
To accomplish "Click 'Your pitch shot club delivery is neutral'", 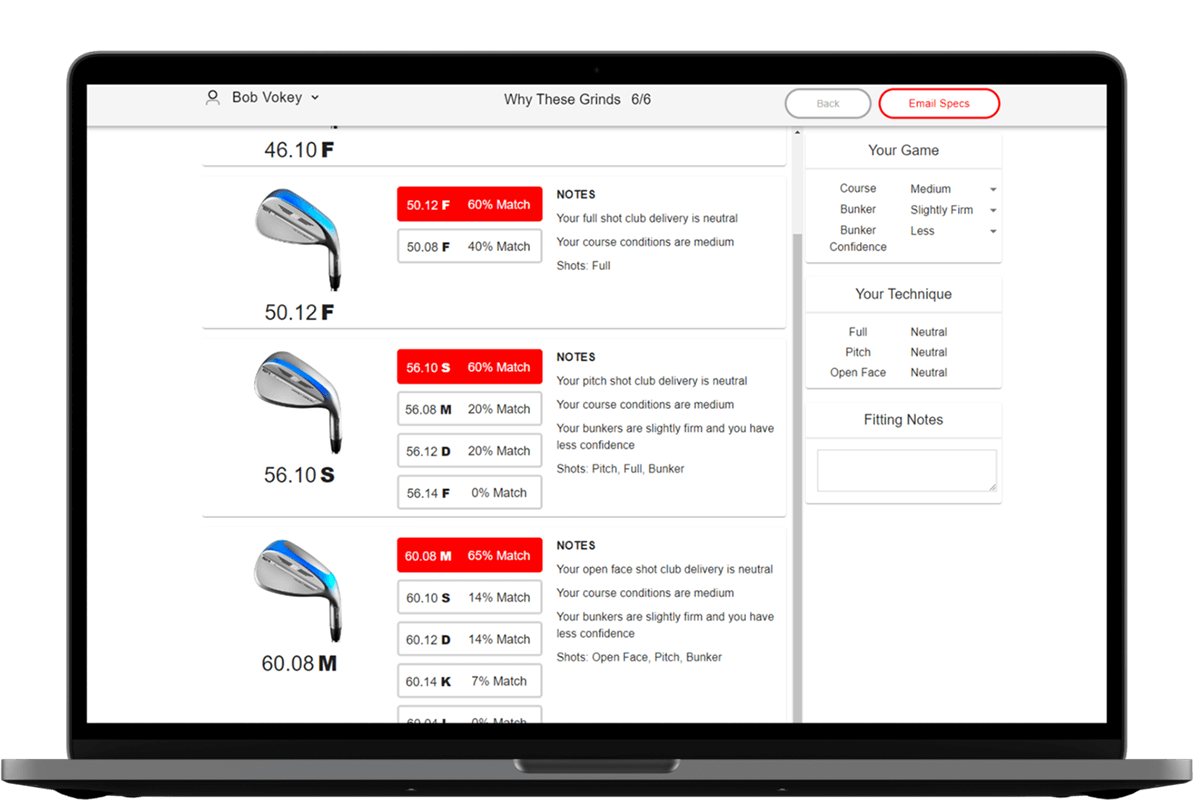I will tap(652, 381).
